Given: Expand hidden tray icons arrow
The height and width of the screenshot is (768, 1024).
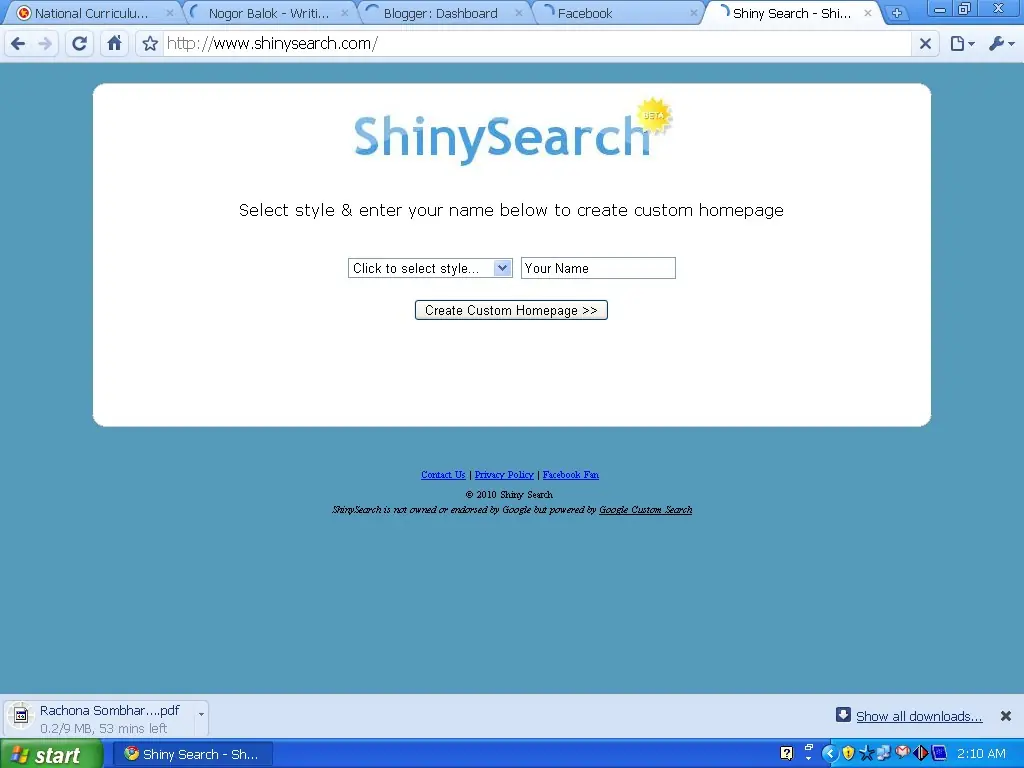Looking at the screenshot, I should pyautogui.click(x=830, y=754).
